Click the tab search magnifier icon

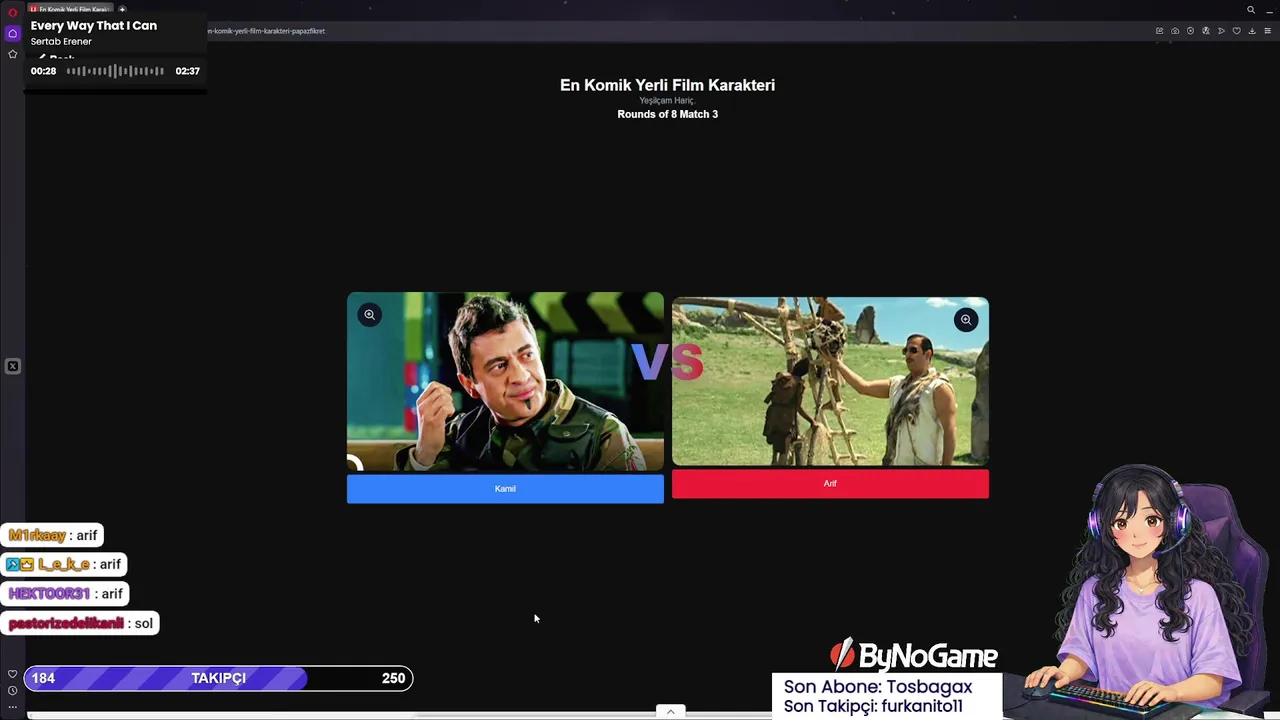[x=1251, y=10]
